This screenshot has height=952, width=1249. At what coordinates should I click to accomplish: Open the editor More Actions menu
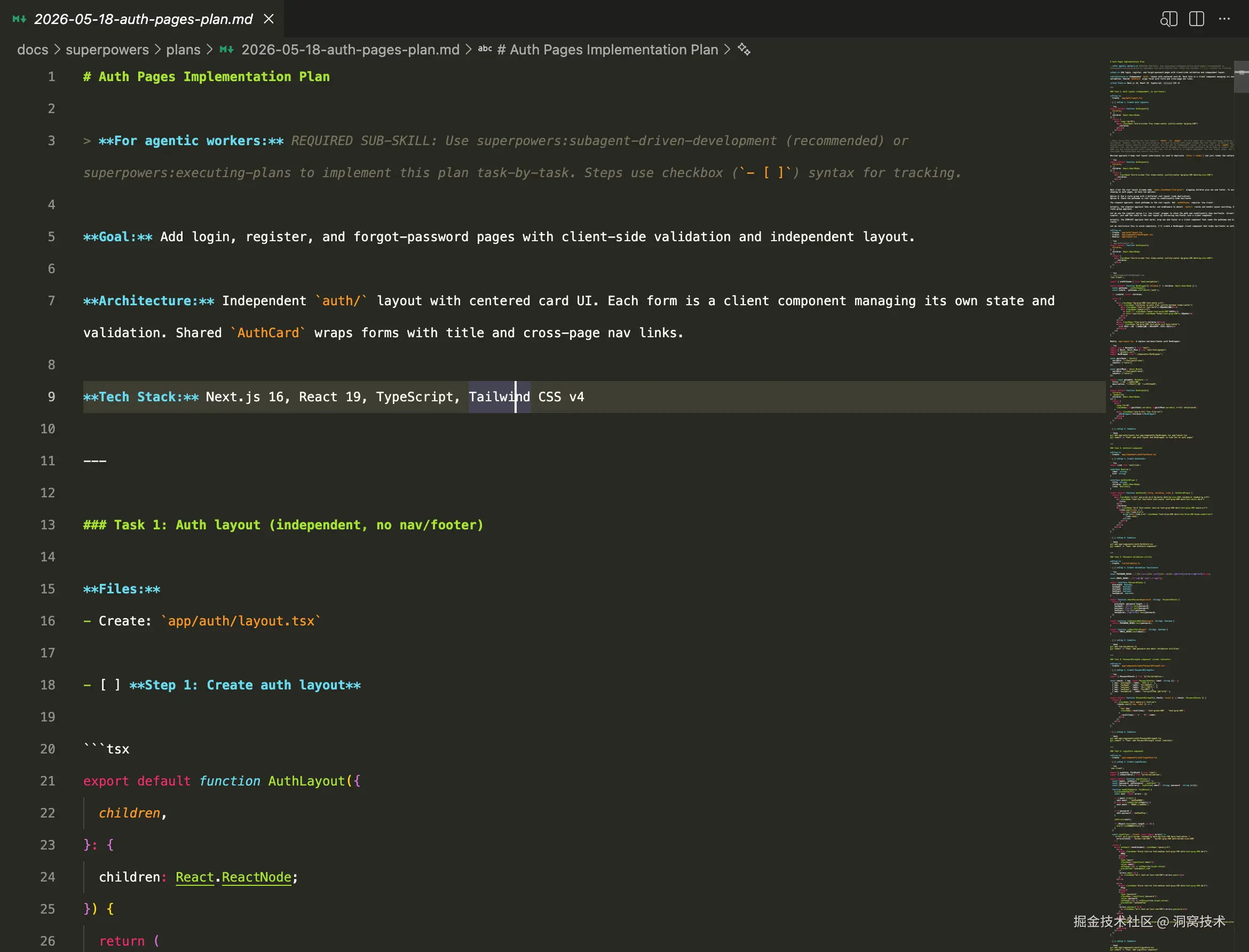click(x=1224, y=19)
